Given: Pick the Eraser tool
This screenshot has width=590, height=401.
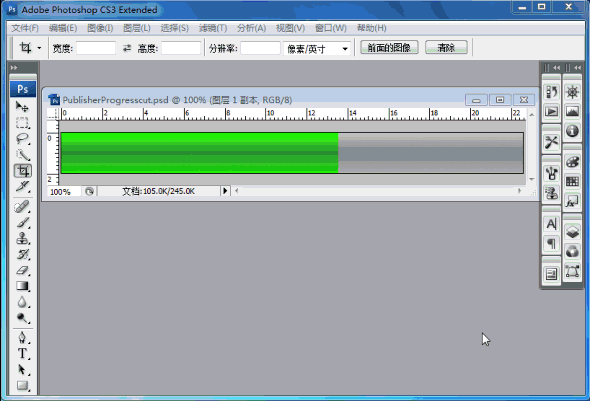Looking at the screenshot, I should tap(23, 270).
